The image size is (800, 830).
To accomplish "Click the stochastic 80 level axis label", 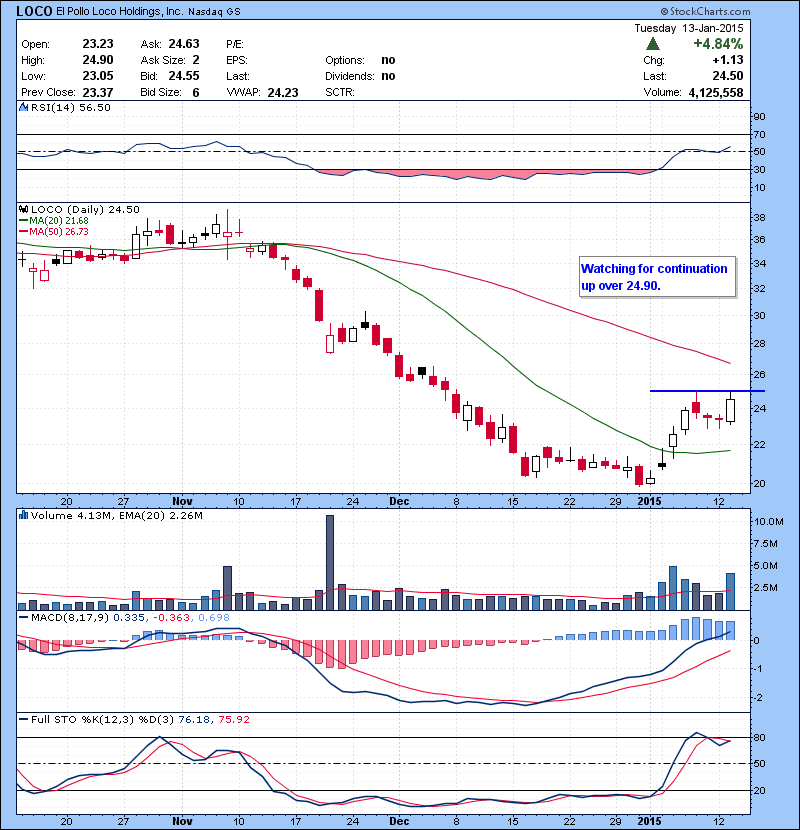I will point(760,737).
